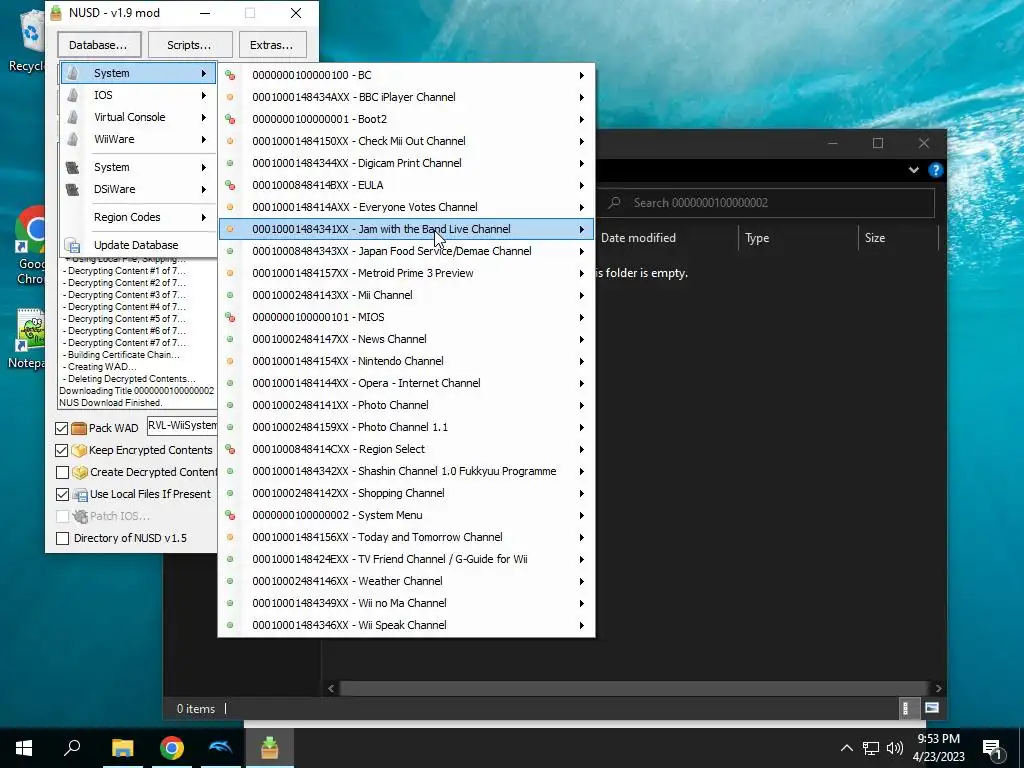This screenshot has height=768, width=1024.
Task: Select Japan Food Service/Demae Channel entry
Action: tap(406, 251)
